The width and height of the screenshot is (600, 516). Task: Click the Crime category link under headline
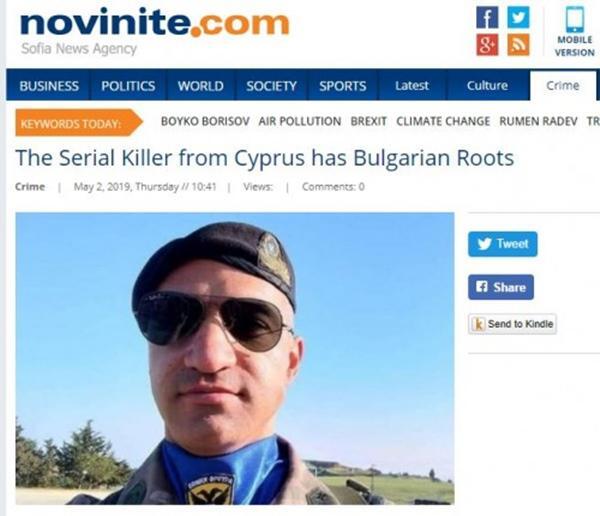(30, 187)
